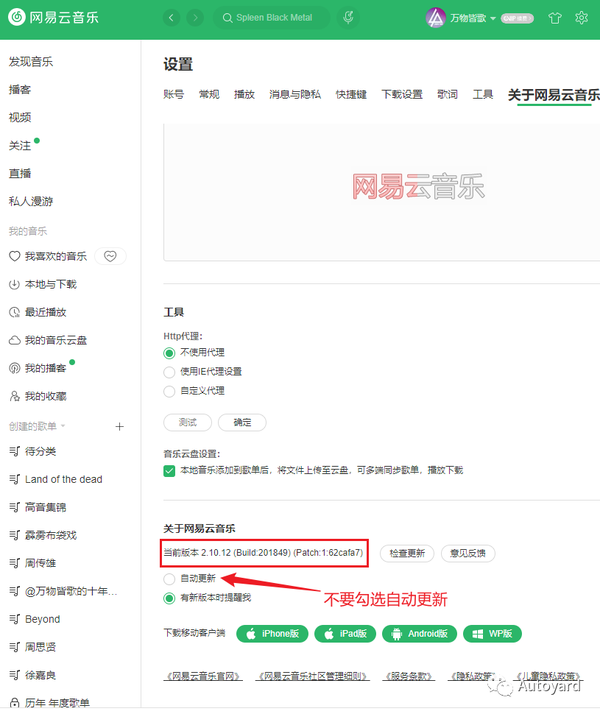Open 视频 in the sidebar
This screenshot has height=714, width=600.
tap(20, 117)
